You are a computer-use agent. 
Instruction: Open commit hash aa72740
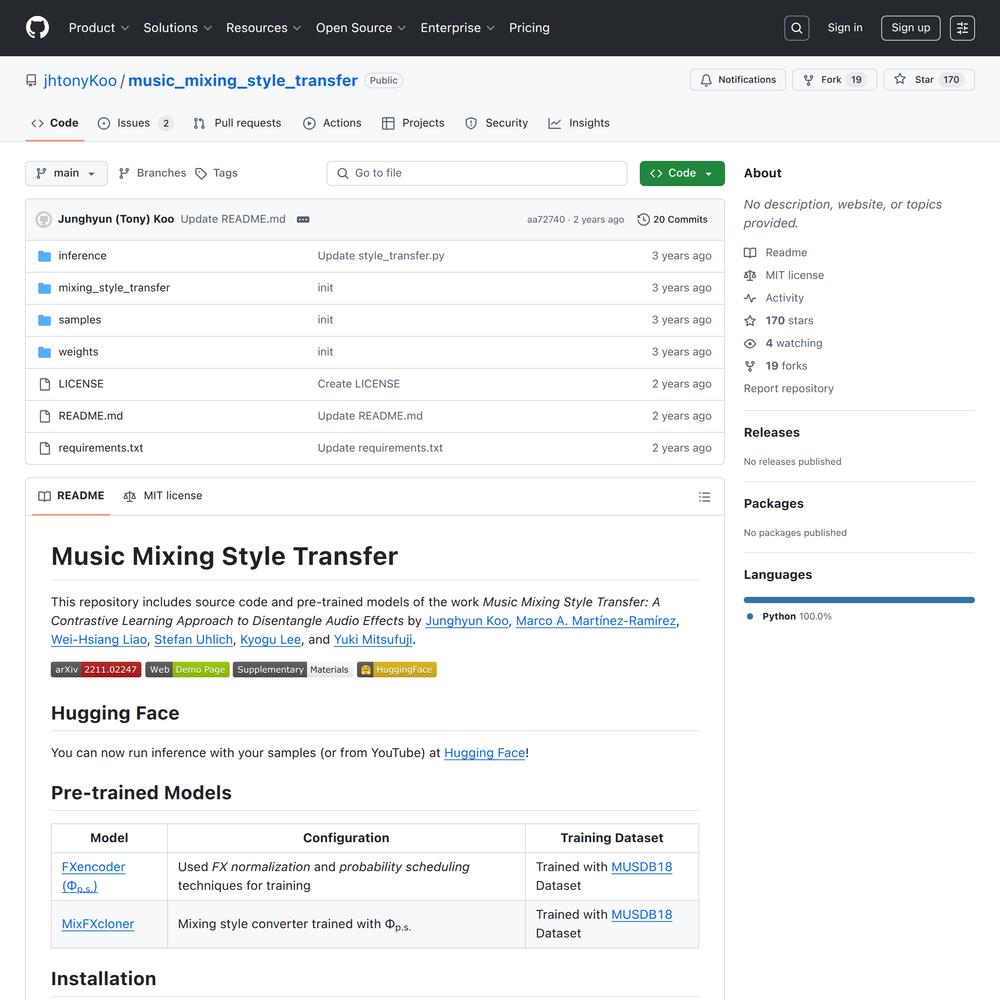point(546,220)
